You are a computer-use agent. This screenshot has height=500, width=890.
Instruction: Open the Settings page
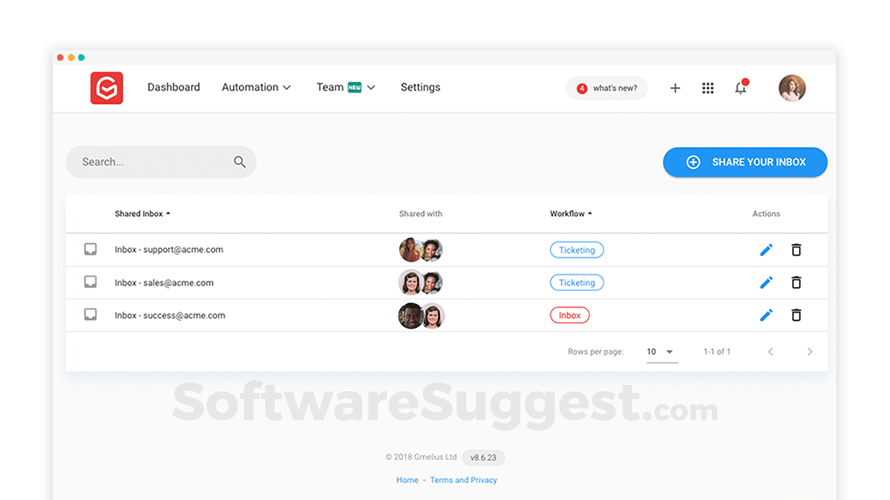[421, 87]
